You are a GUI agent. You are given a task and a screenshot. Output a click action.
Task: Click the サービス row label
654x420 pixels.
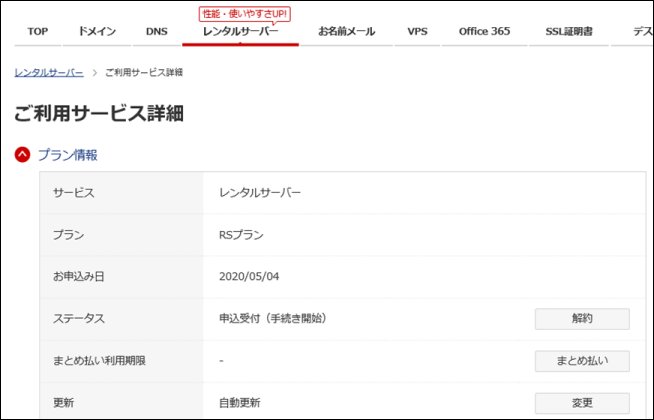74,193
